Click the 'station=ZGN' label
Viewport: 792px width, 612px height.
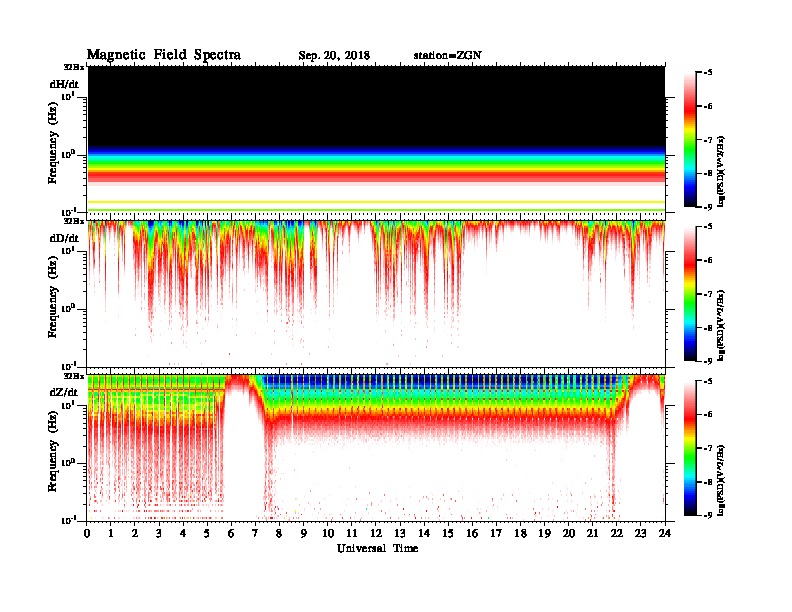pos(447,55)
